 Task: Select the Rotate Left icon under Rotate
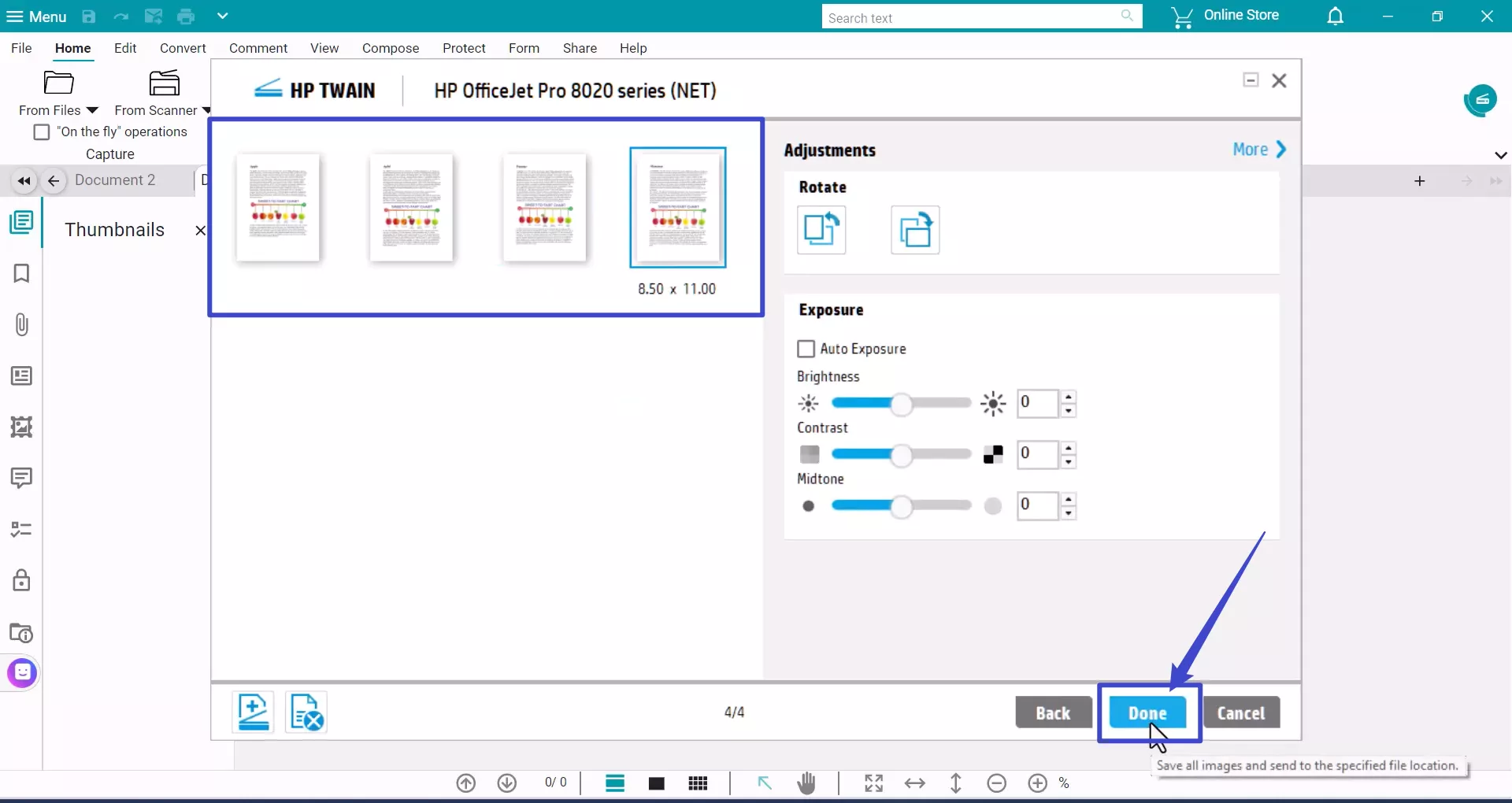(821, 230)
